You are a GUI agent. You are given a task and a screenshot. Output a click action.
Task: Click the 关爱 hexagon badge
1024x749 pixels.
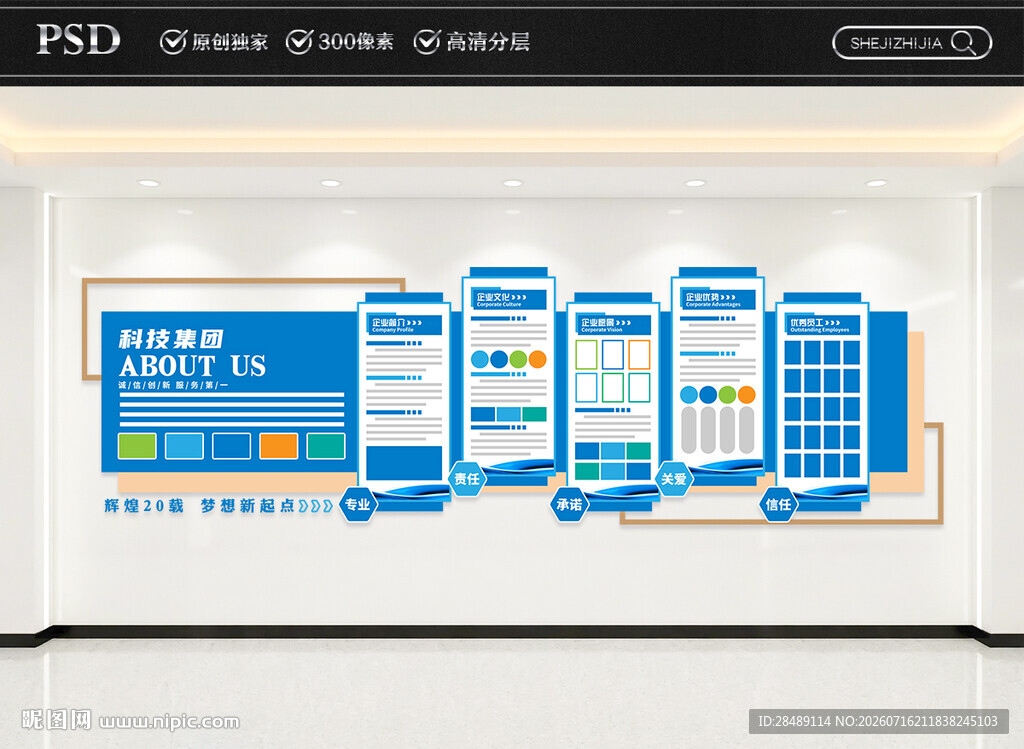point(674,479)
